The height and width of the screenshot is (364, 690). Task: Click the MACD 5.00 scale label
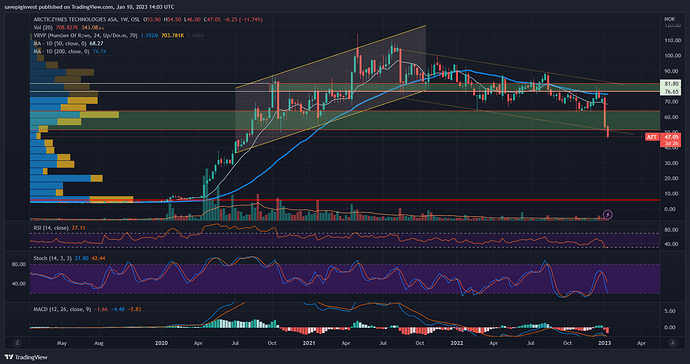(x=670, y=311)
